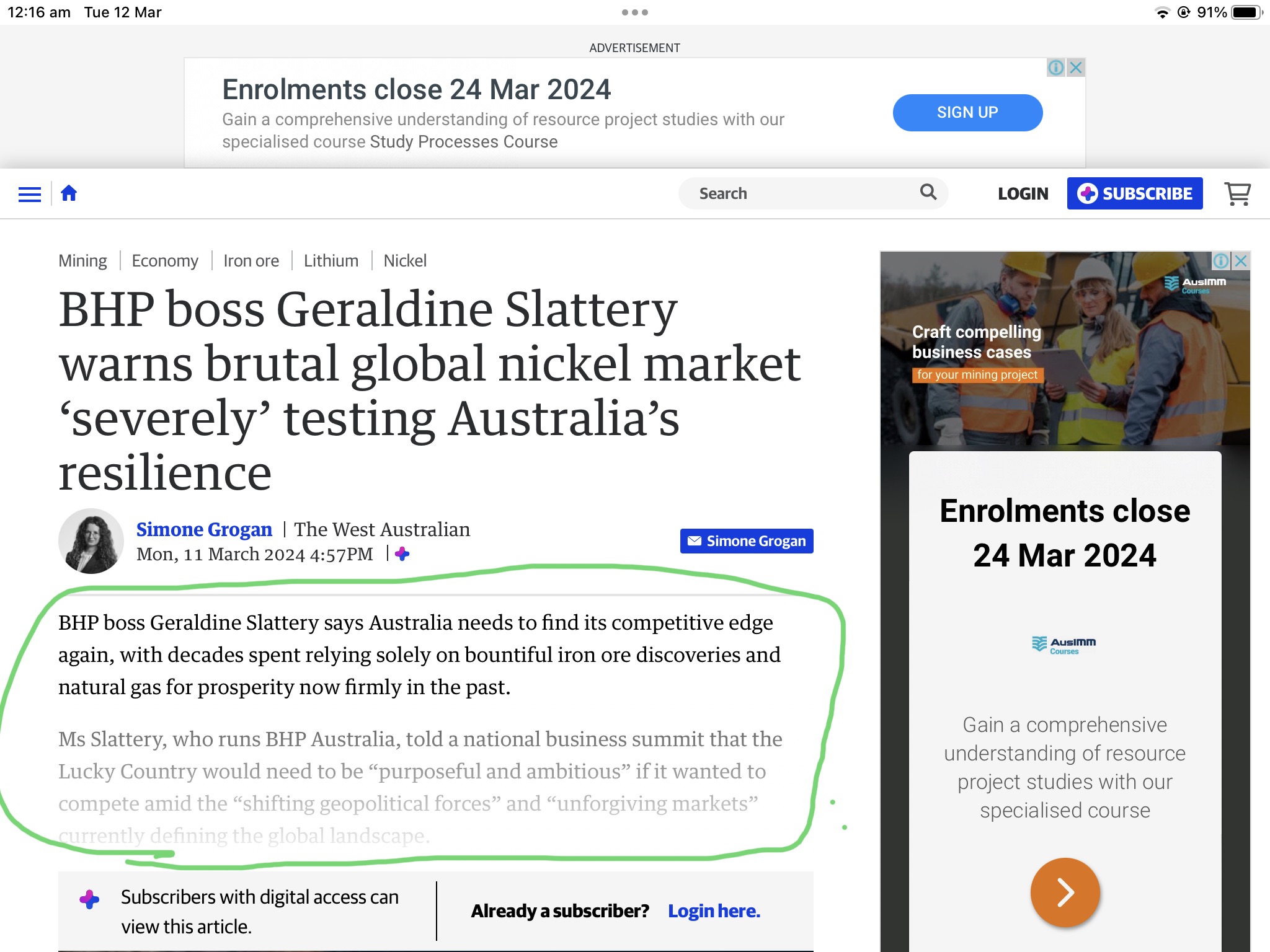Tap the orange arrow button in sidebar ad
The image size is (1270, 952).
coord(1065,892)
